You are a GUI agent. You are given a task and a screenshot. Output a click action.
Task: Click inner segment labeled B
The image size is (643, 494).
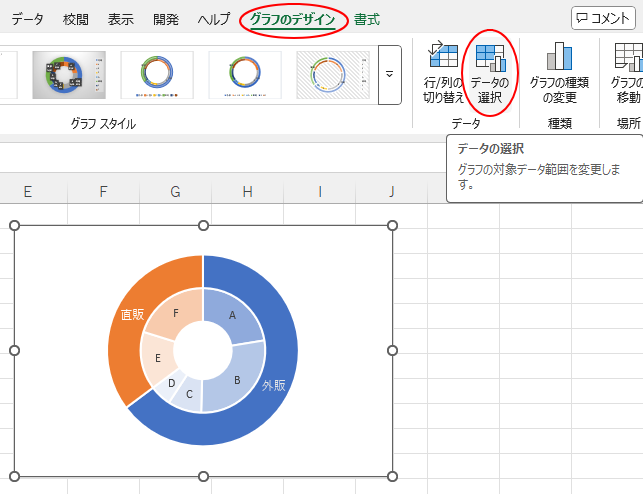[x=237, y=380]
